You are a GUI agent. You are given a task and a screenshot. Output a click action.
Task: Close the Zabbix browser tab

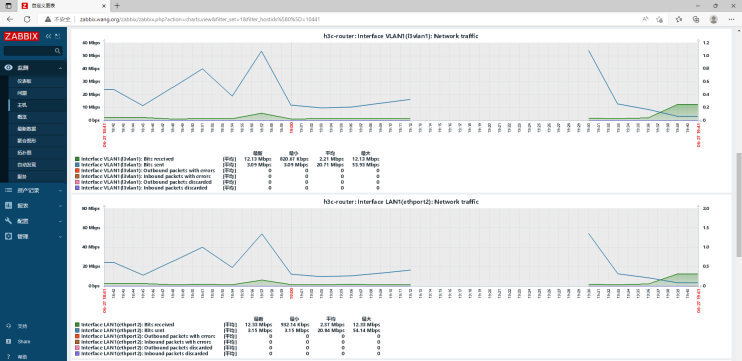pyautogui.click(x=104, y=6)
